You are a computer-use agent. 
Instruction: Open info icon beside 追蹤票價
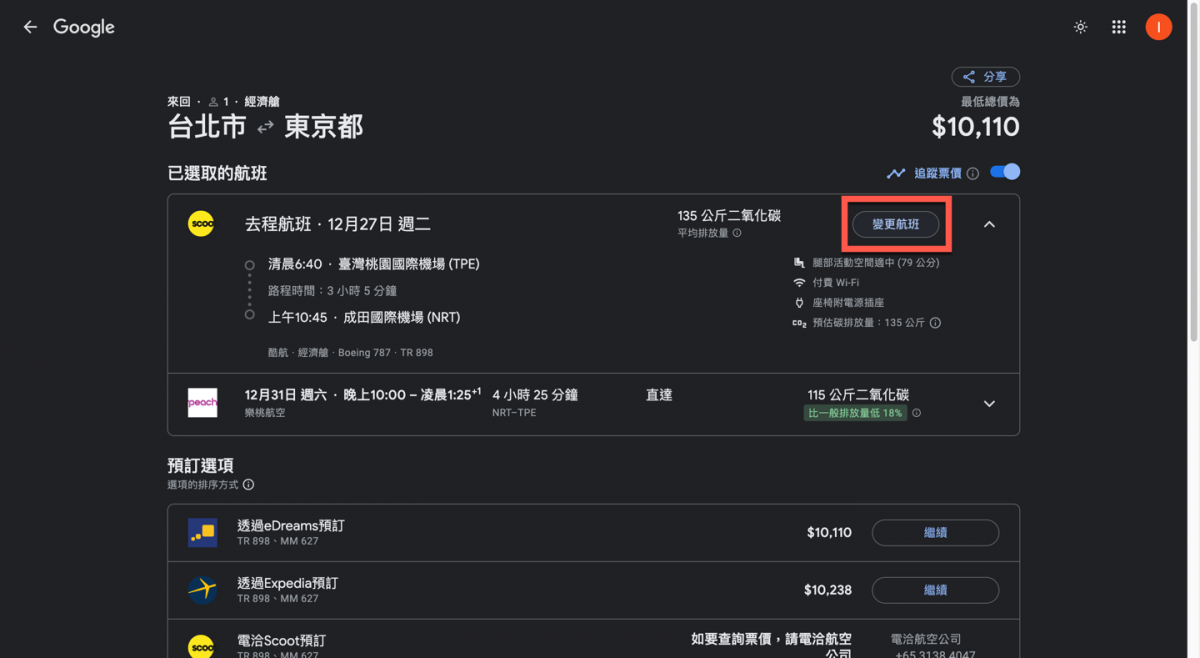click(x=973, y=174)
